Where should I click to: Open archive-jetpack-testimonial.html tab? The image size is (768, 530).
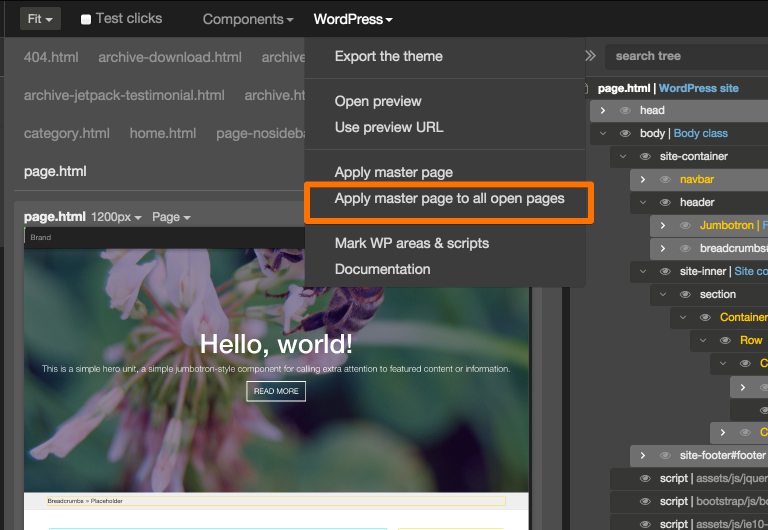tap(124, 95)
